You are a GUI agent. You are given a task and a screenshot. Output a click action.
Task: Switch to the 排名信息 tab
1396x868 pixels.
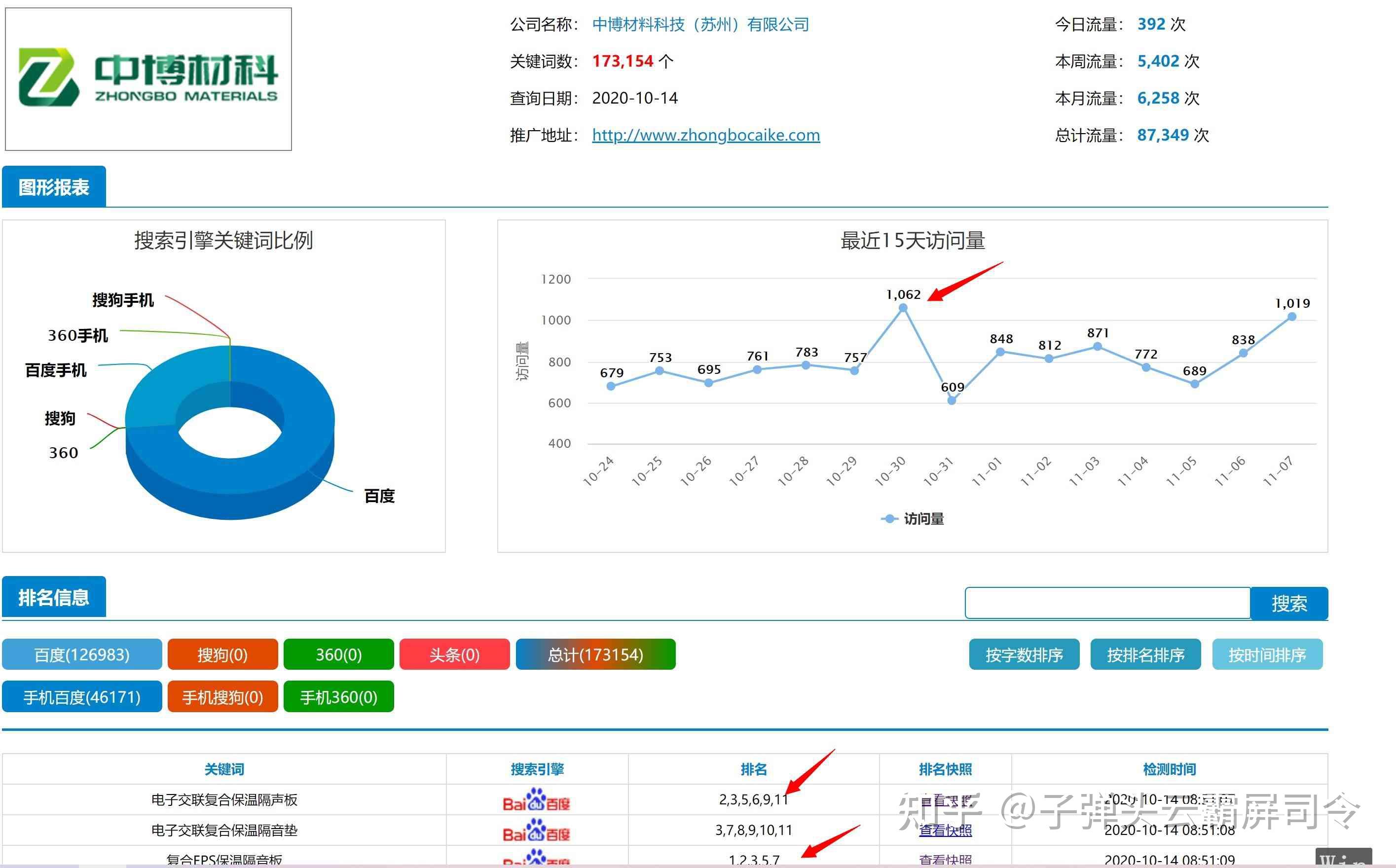click(54, 597)
